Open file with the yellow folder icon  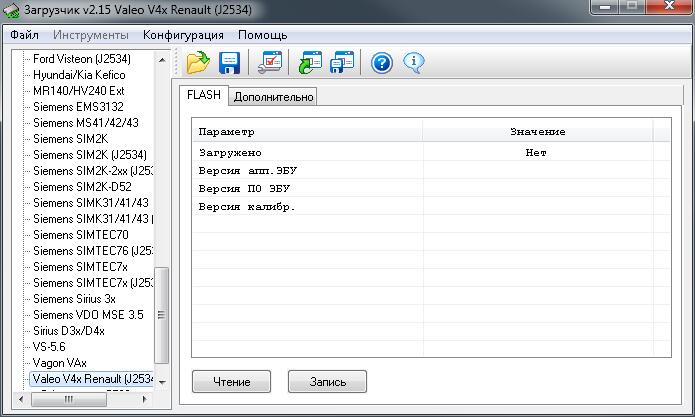coord(198,62)
